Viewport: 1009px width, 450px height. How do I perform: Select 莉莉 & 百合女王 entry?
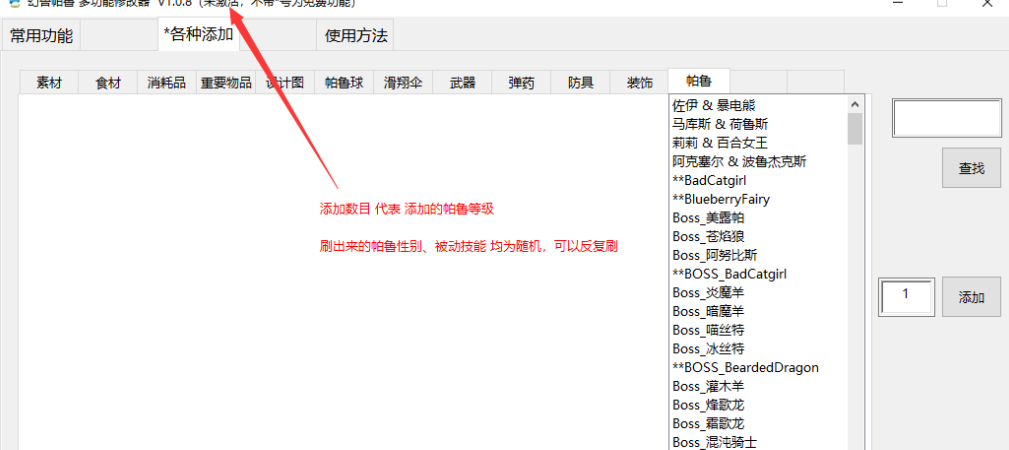pyautogui.click(x=719, y=142)
